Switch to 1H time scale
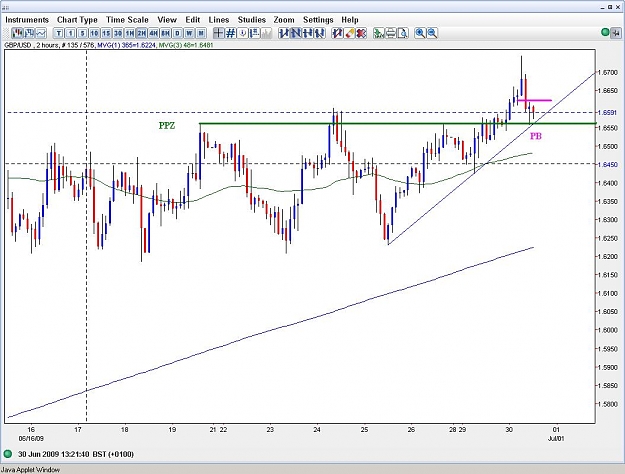The height and width of the screenshot is (474, 625). tap(130, 33)
